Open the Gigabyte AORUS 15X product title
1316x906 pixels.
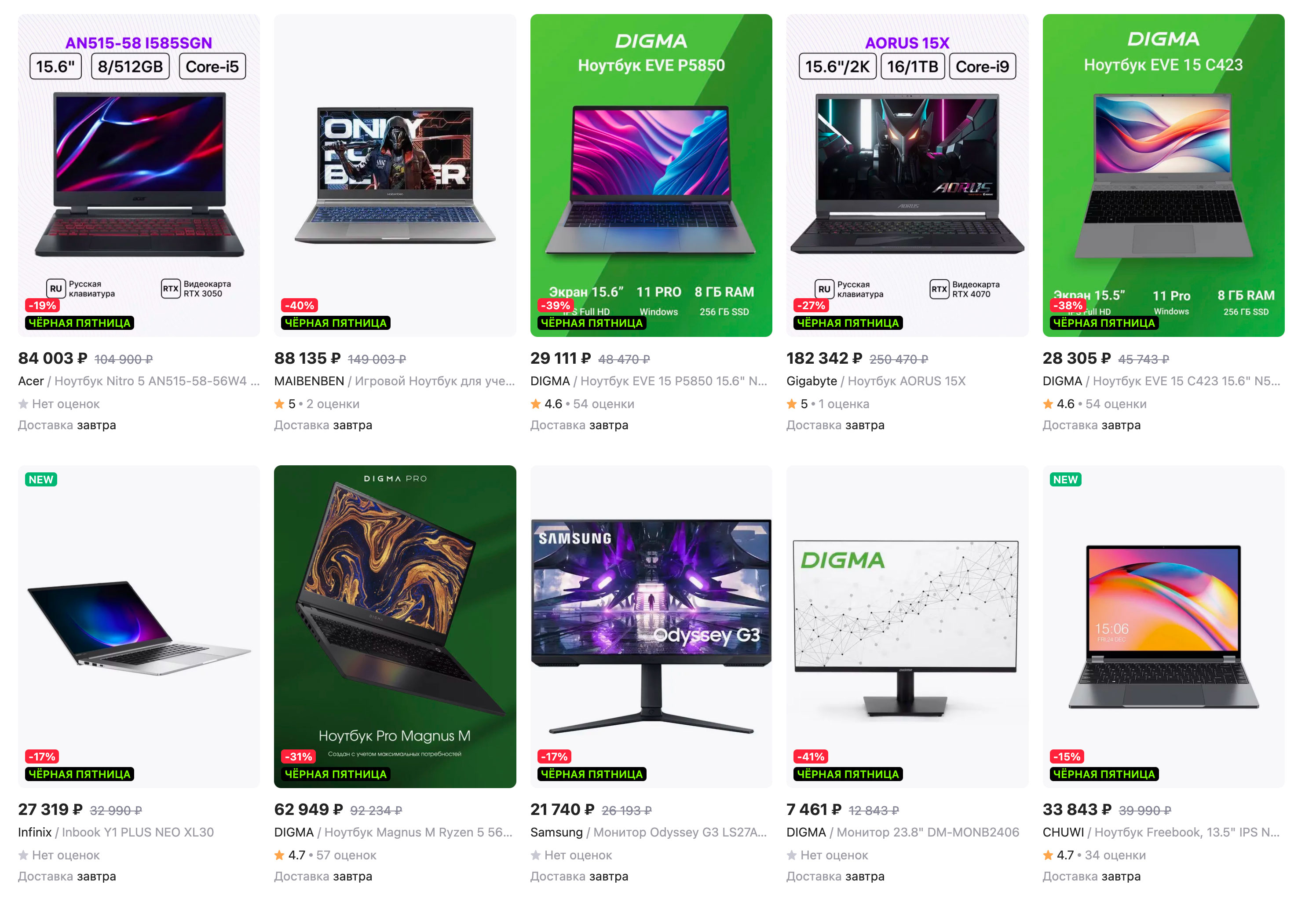[875, 381]
